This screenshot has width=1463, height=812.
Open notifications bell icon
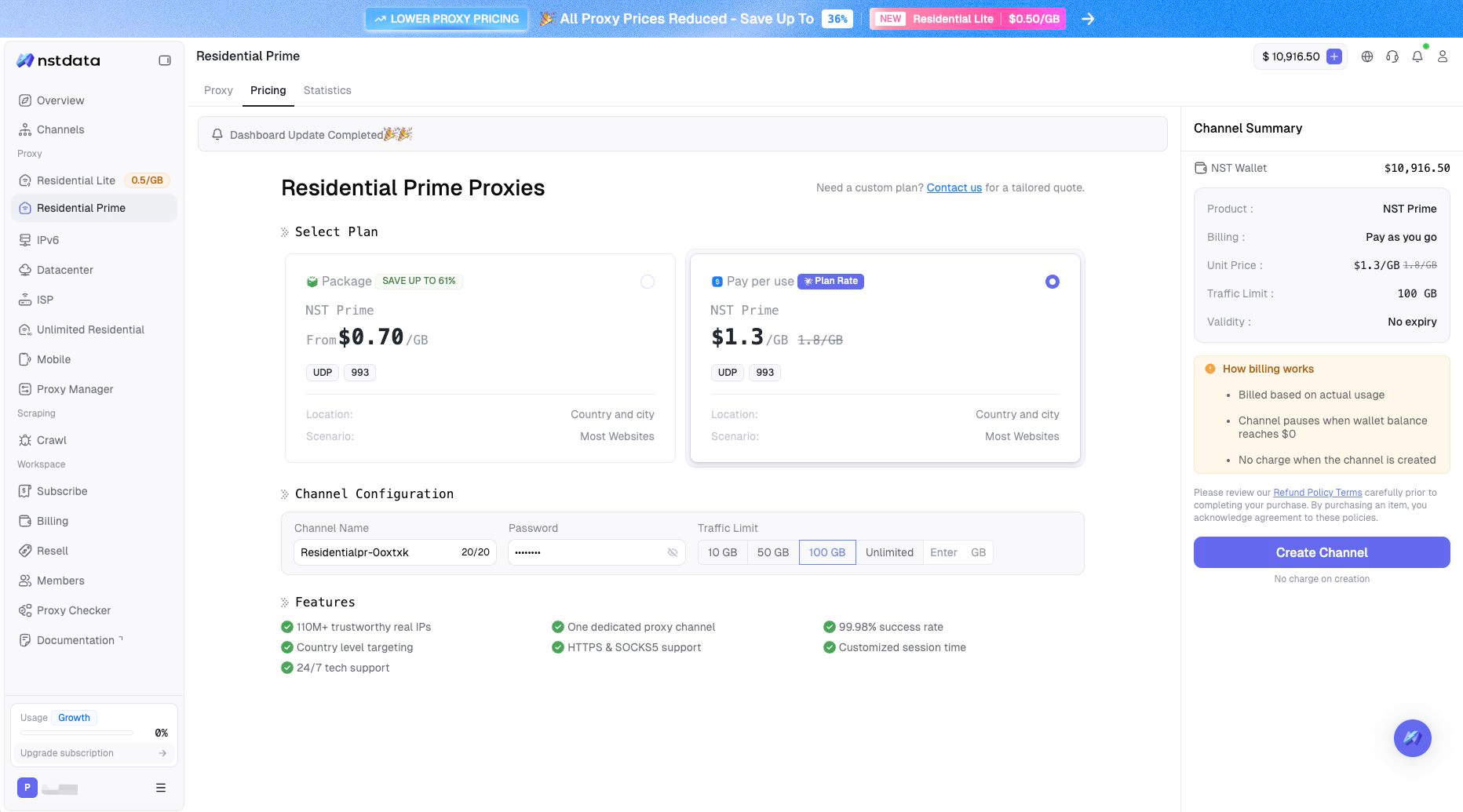tap(1417, 56)
